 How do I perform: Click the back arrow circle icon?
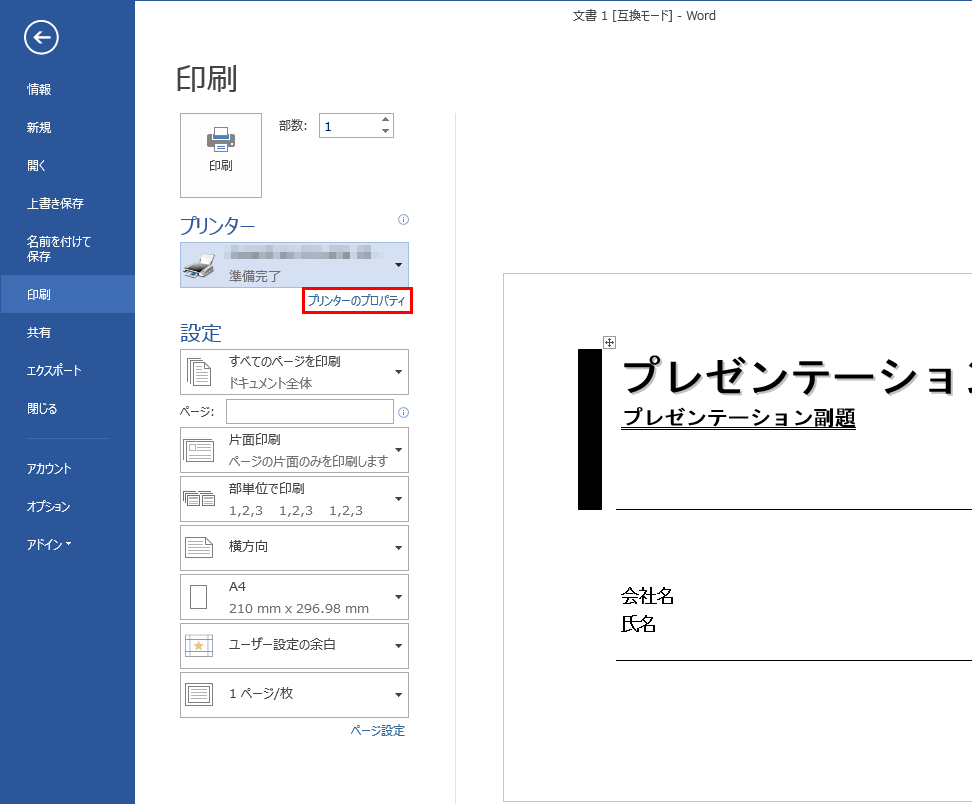[x=41, y=38]
